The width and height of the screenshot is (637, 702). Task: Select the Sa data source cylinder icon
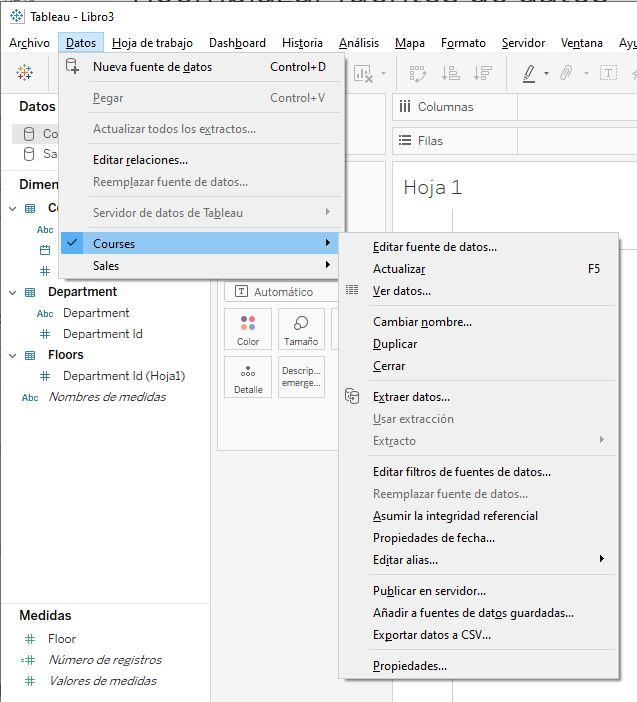pos(29,154)
